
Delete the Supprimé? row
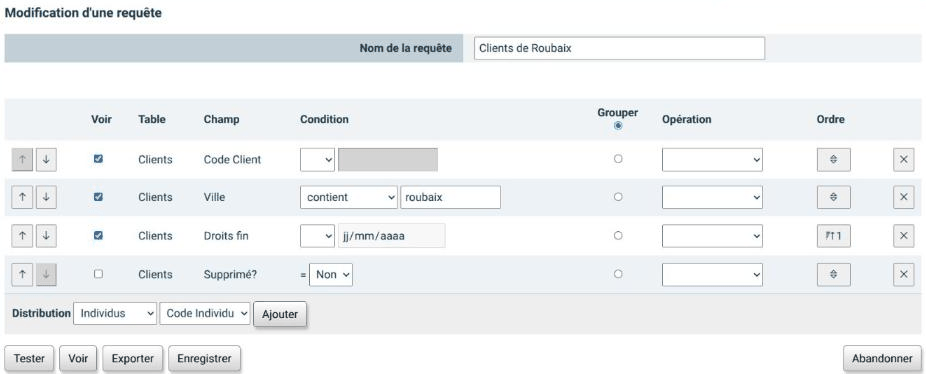904,274
